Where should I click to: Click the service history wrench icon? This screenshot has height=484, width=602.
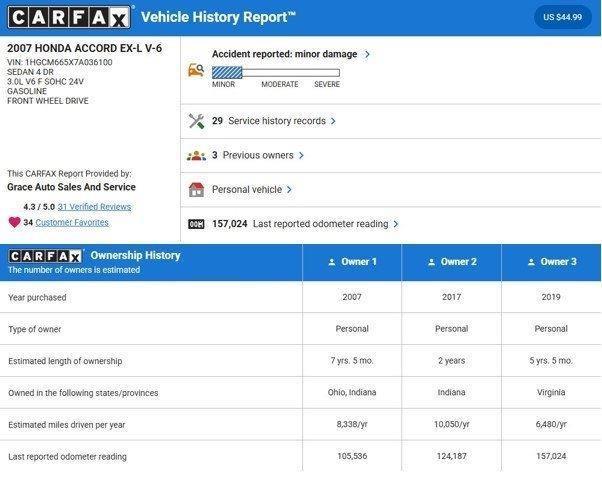(196, 121)
